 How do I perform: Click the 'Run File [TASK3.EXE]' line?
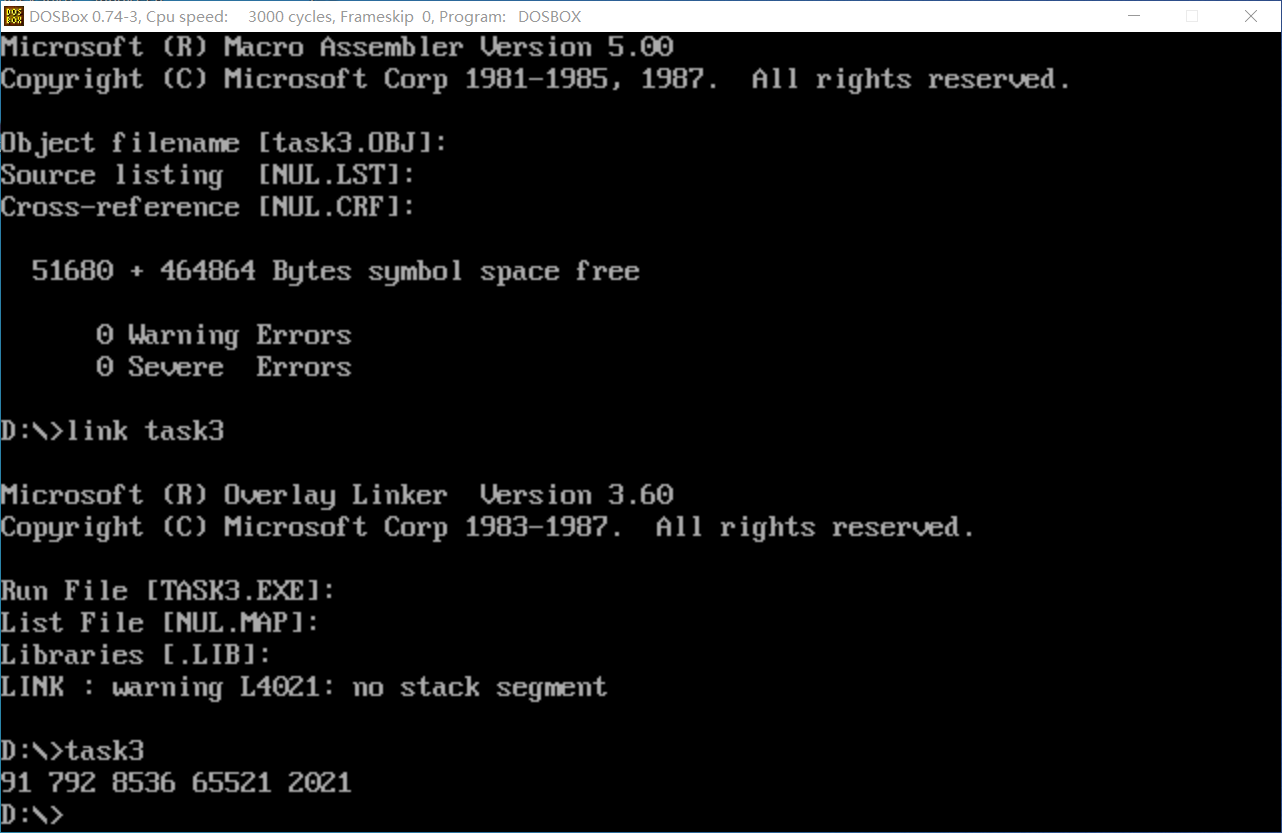pyautogui.click(x=167, y=591)
